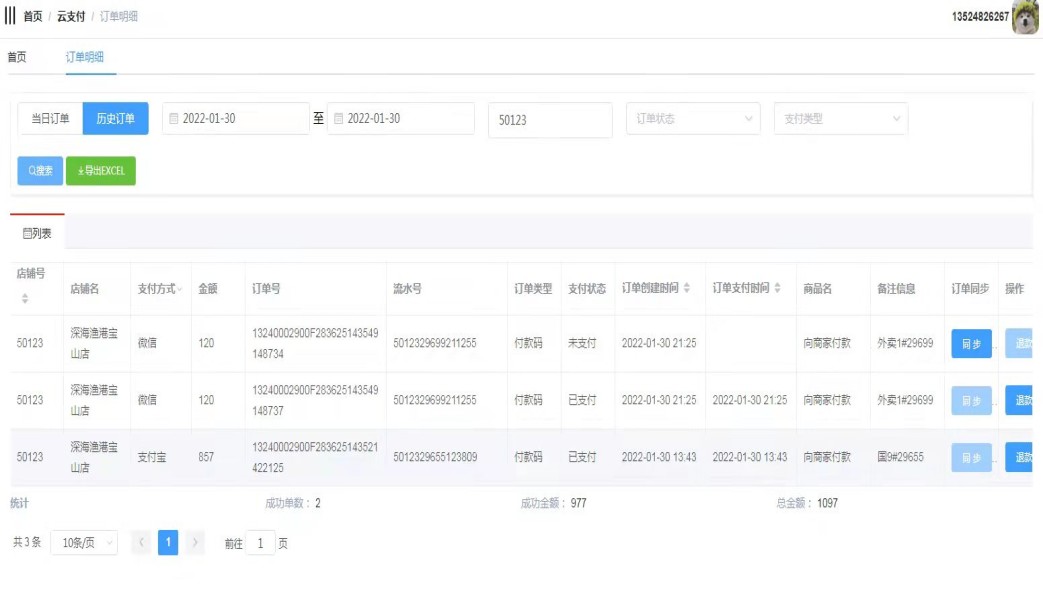
Task: Sort by 订单支付时间 column arrows
Action: click(778, 289)
